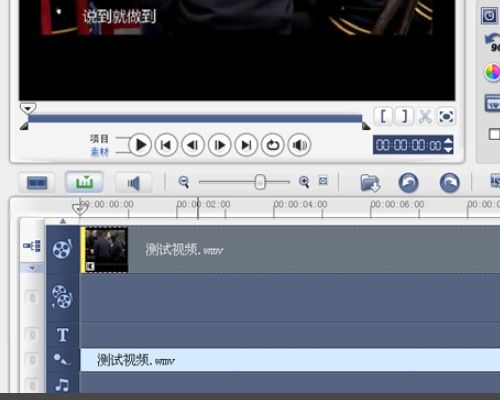Zoom in on the timeline
This screenshot has width=500, height=400.
(304, 182)
